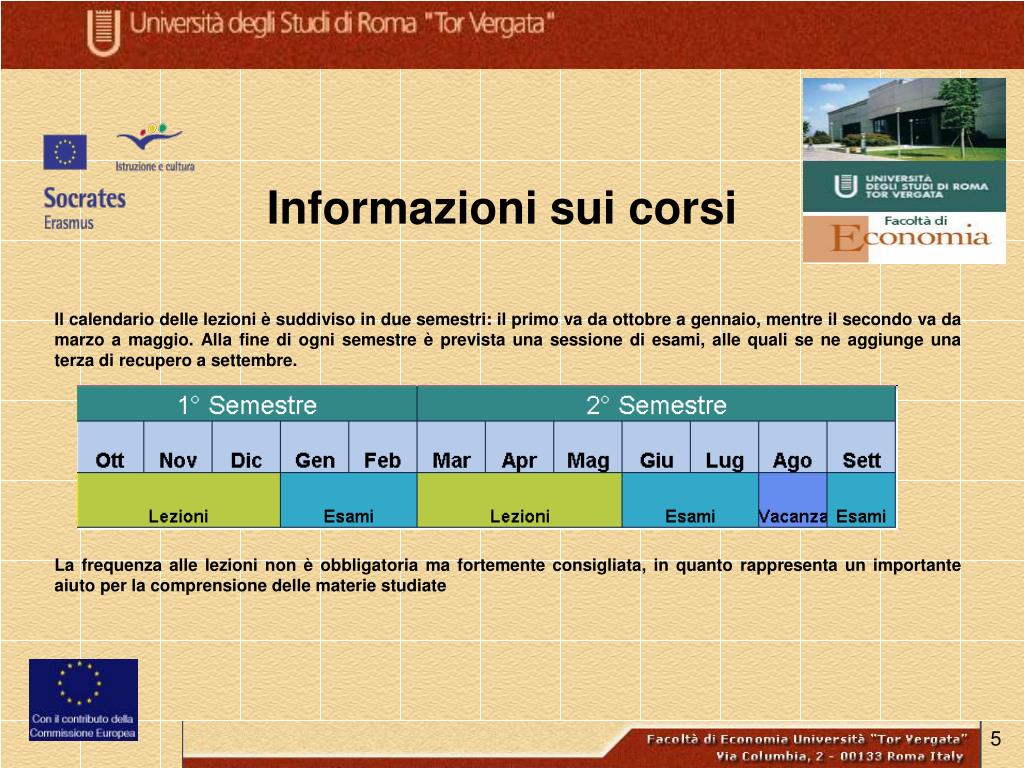The width and height of the screenshot is (1024, 768).
Task: Click the Feb month cell
Action: [383, 447]
